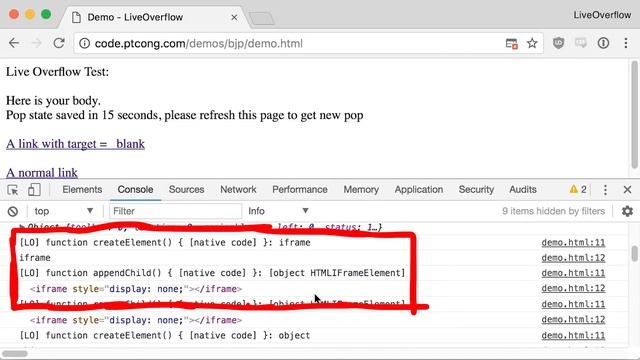Select the 'createElement() ... object' log line
640x360 pixels.
coord(165,336)
